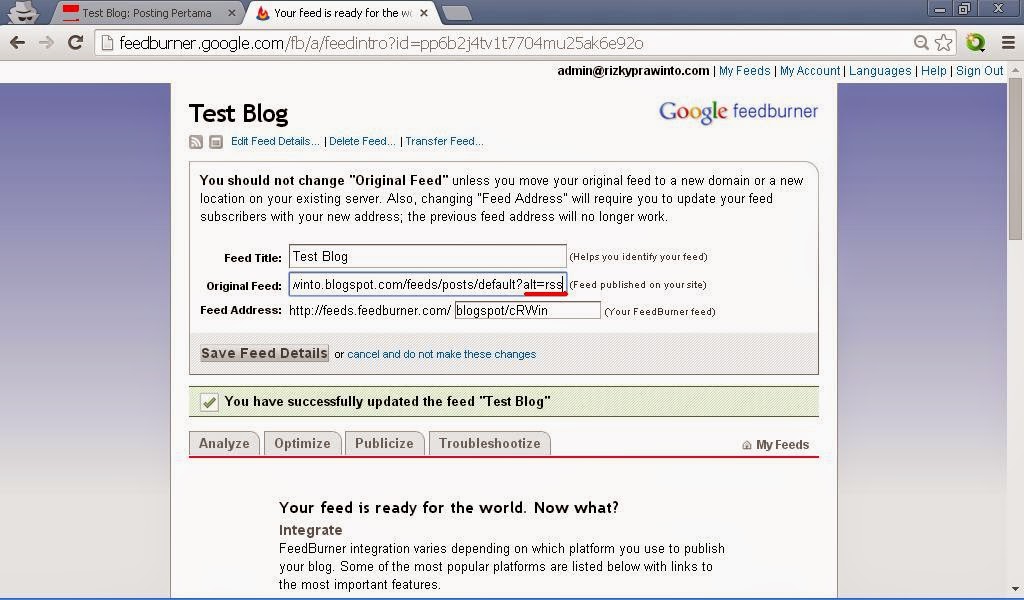Image resolution: width=1024 pixels, height=600 pixels.
Task: Click the orange RSS feed icon under Test Blog
Action: tap(196, 142)
